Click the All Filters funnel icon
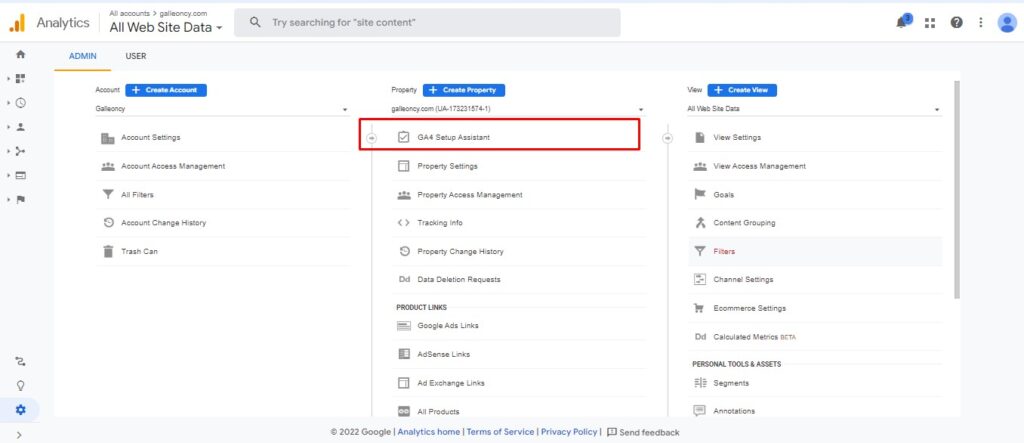Image resolution: width=1024 pixels, height=443 pixels. click(108, 195)
